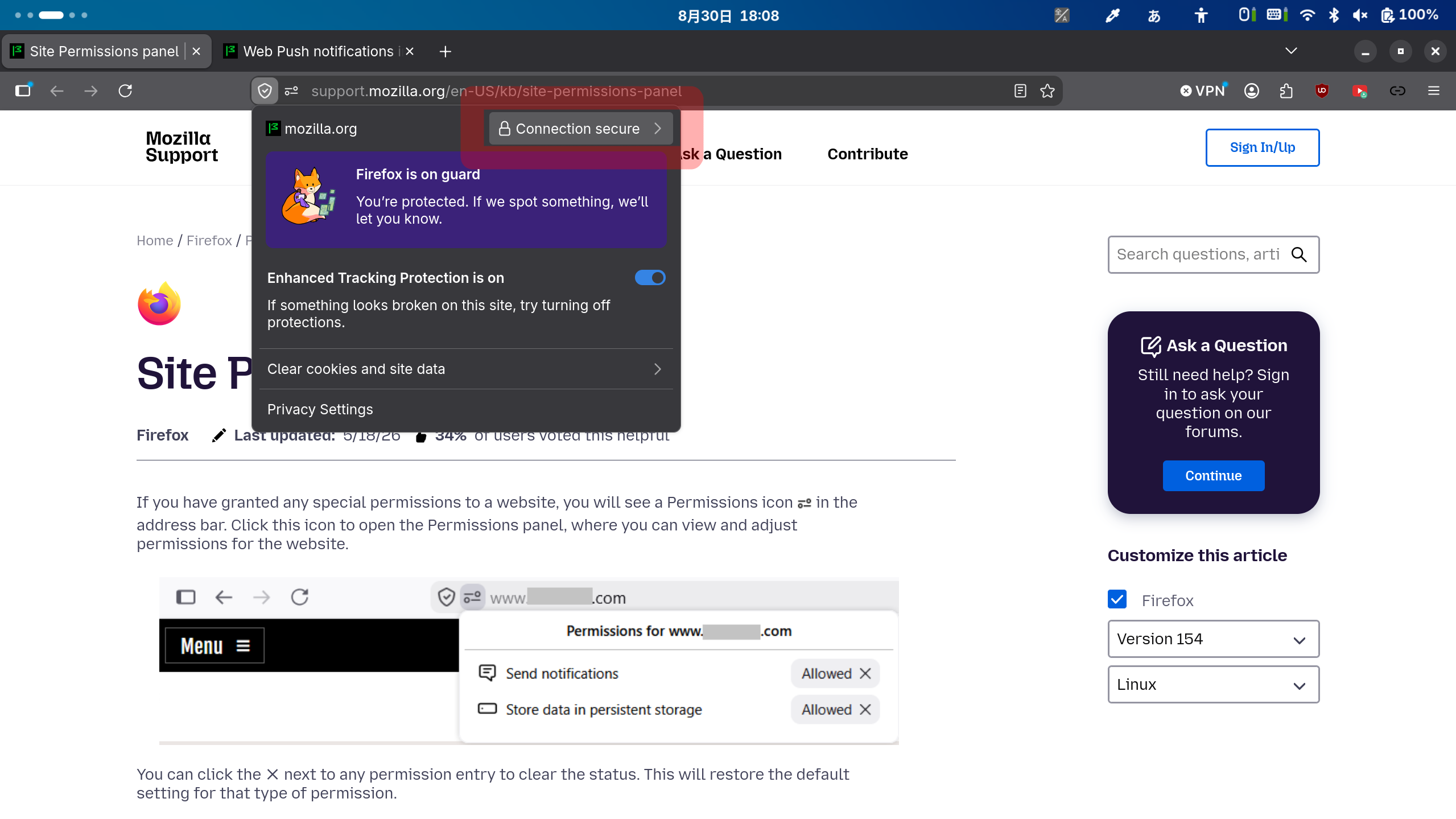Turn off Enhanced Tracking Protection switch
Screen dimensions: 1456x819
tap(650, 278)
